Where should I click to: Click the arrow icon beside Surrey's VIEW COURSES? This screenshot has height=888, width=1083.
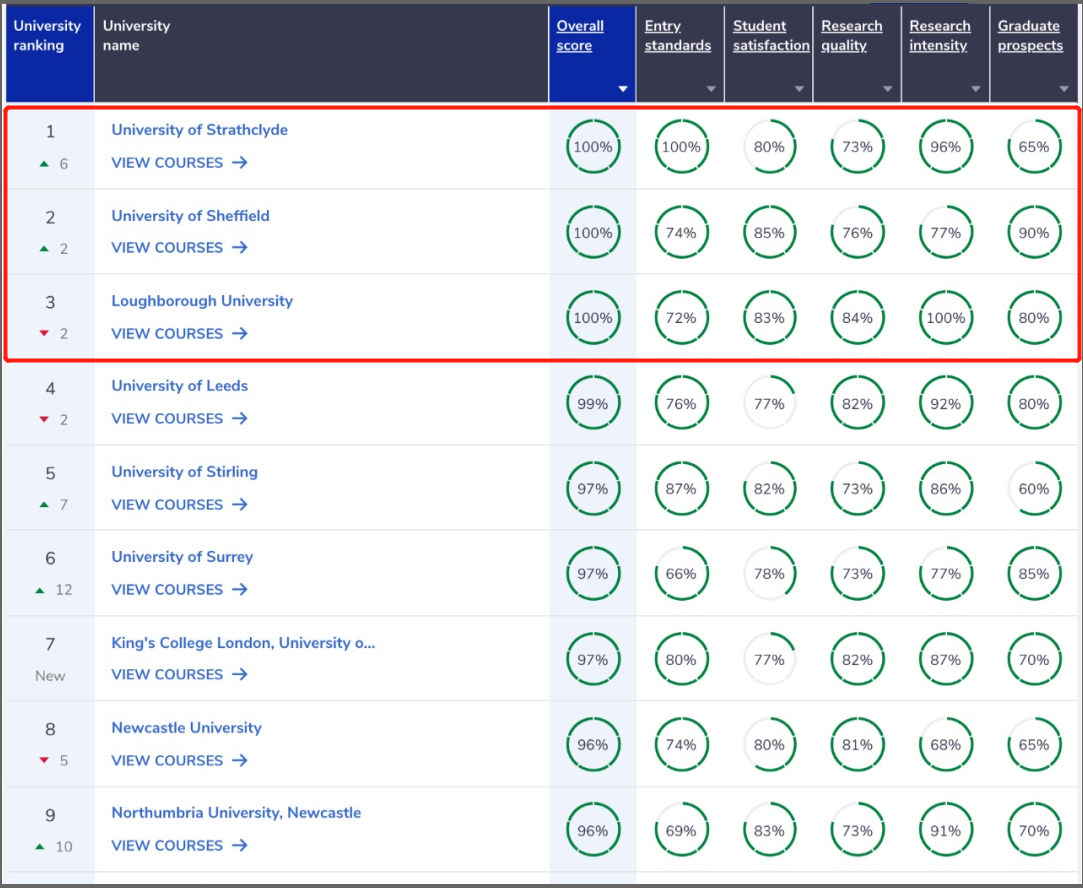click(x=240, y=590)
